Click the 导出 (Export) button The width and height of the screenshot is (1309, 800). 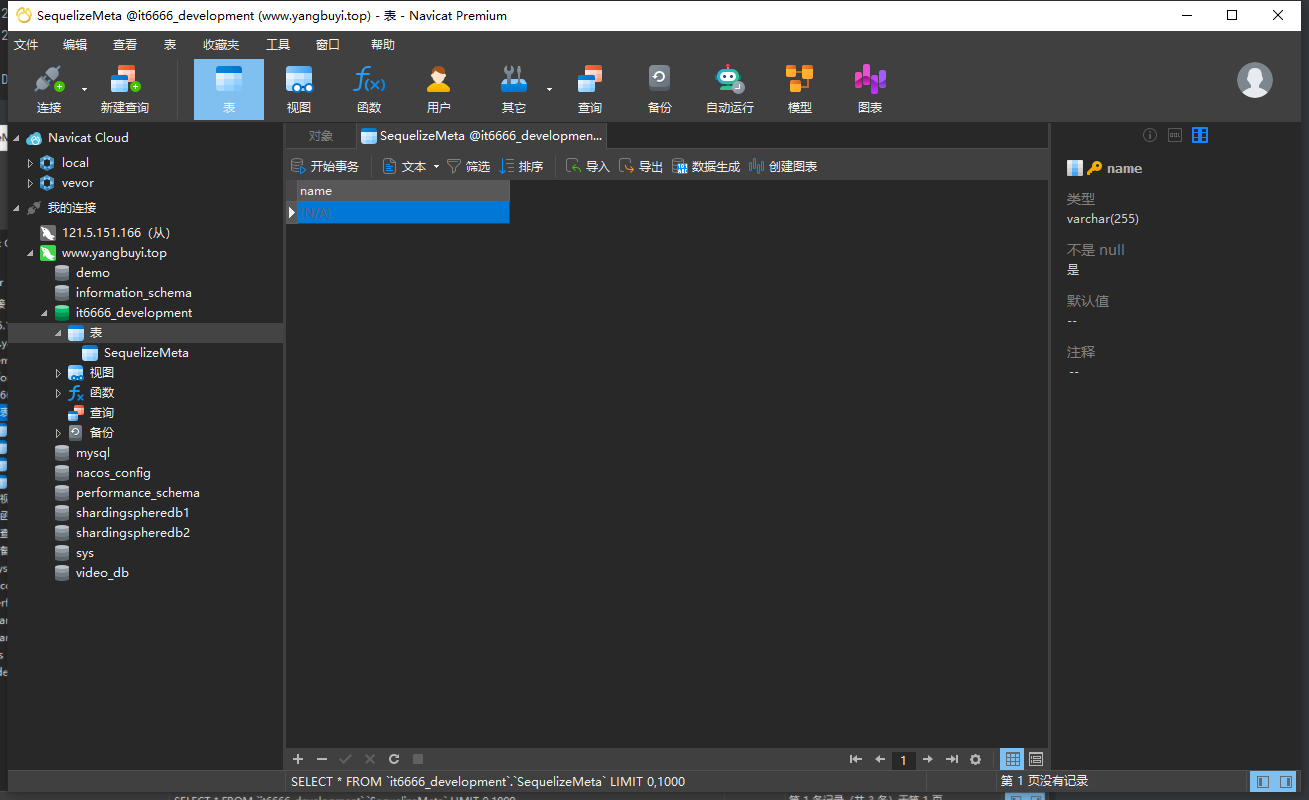pos(641,167)
